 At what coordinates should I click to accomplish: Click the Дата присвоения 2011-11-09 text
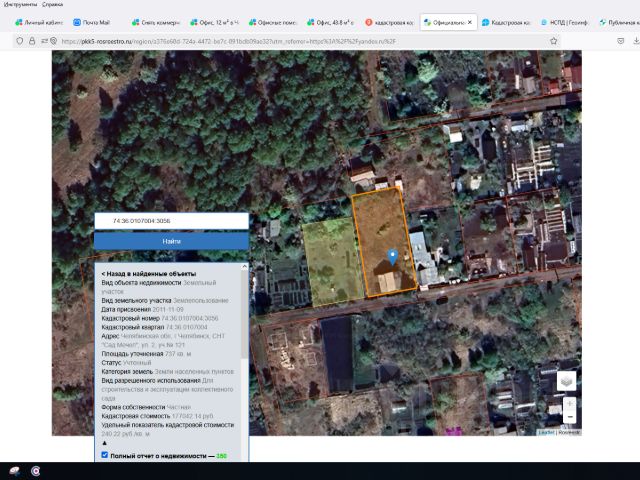pyautogui.click(x=142, y=309)
